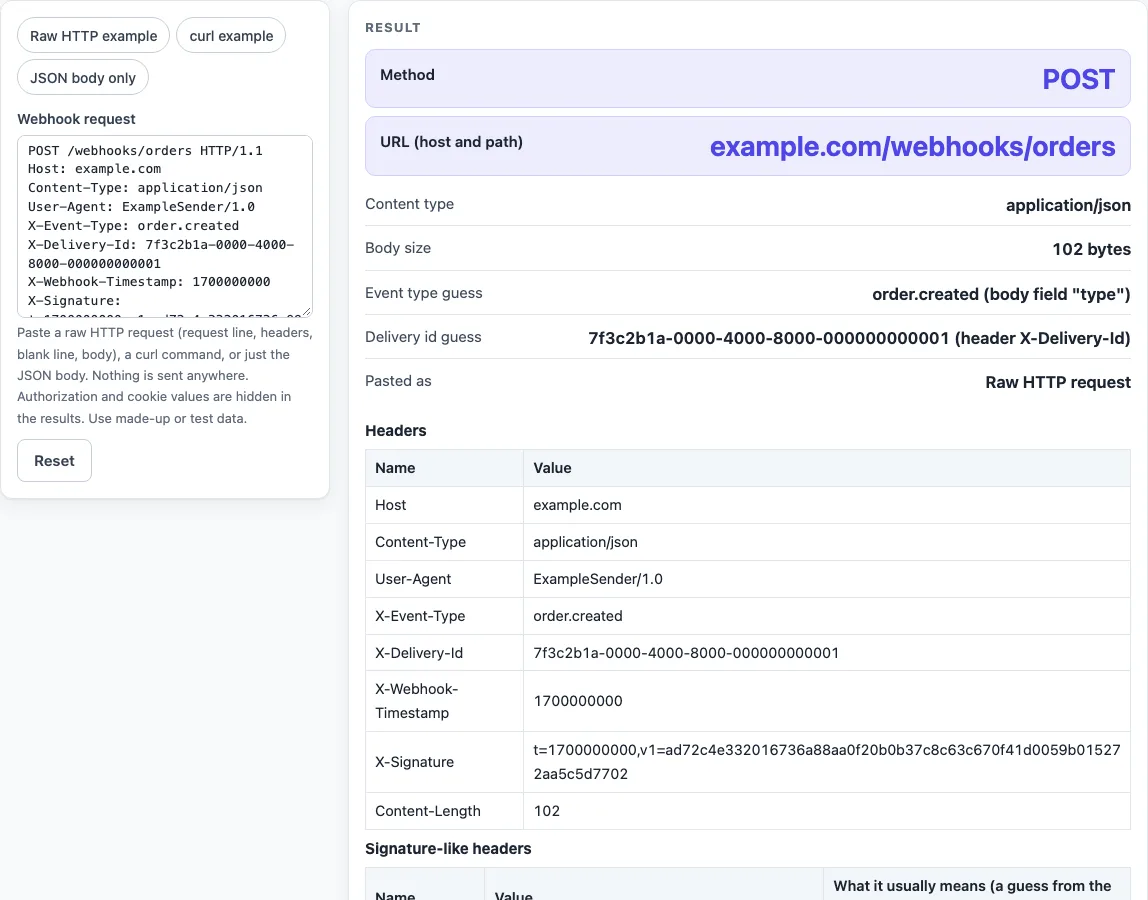This screenshot has width=1148, height=900.
Task: Click the Content-Type header name cell
Action: [444, 542]
